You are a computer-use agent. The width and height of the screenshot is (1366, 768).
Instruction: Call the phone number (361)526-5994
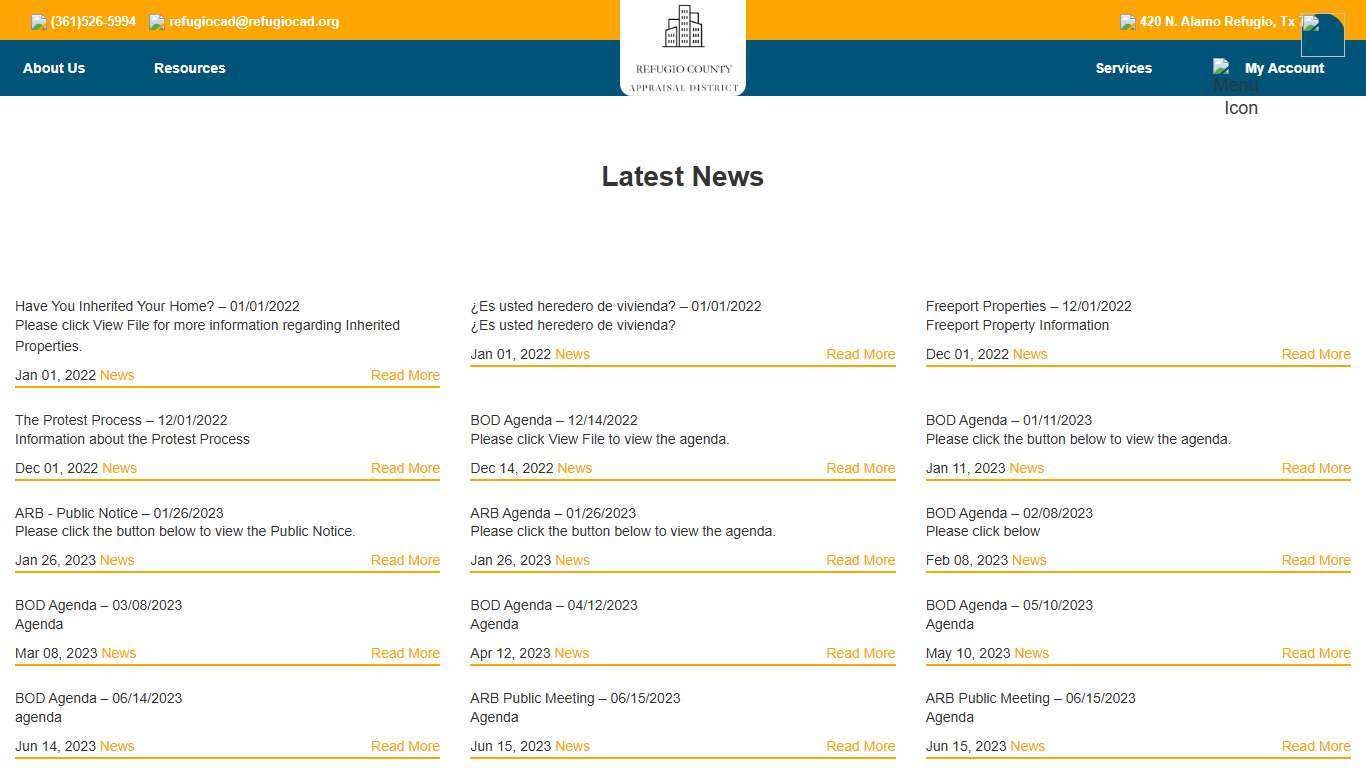pos(93,22)
